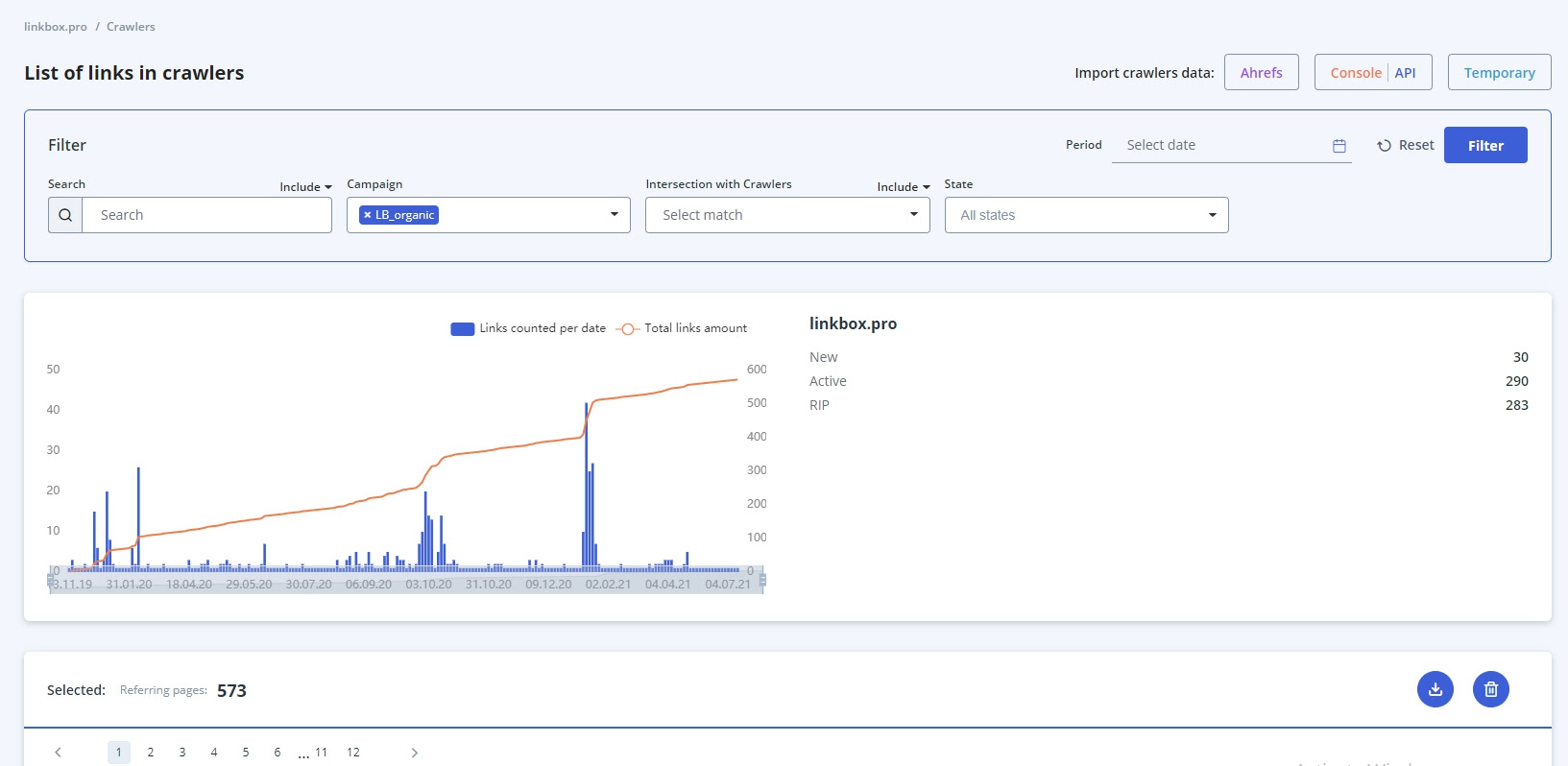This screenshot has width=1568, height=766.
Task: Remove LB_organic tag via its x
Action: coord(367,215)
